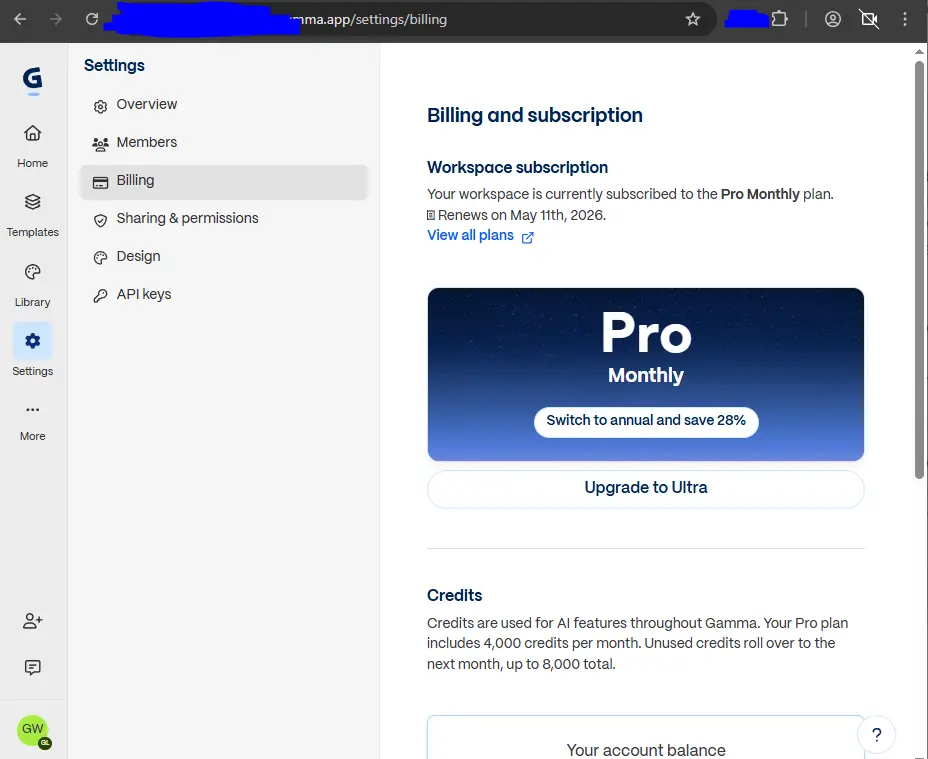Click the invite member icon

tap(33, 620)
